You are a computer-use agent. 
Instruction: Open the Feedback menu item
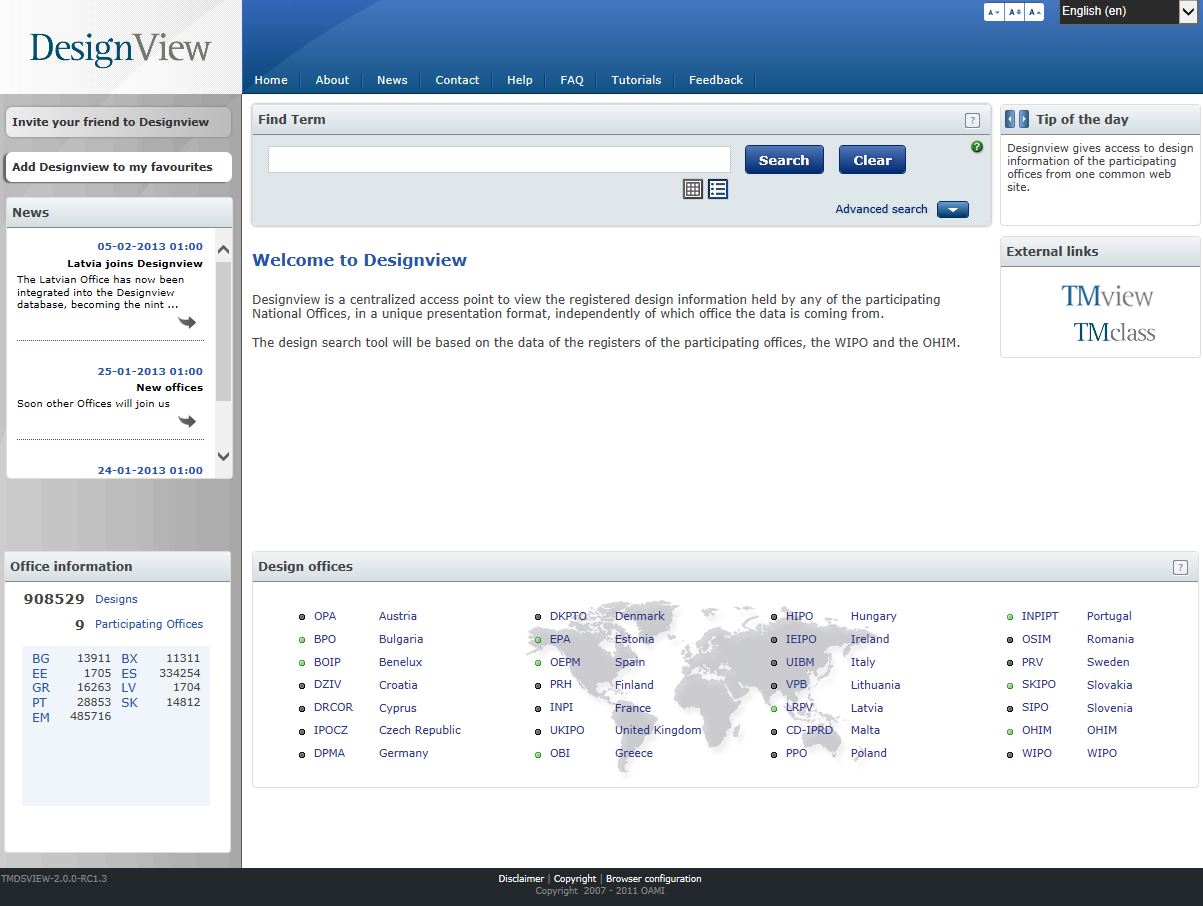716,80
